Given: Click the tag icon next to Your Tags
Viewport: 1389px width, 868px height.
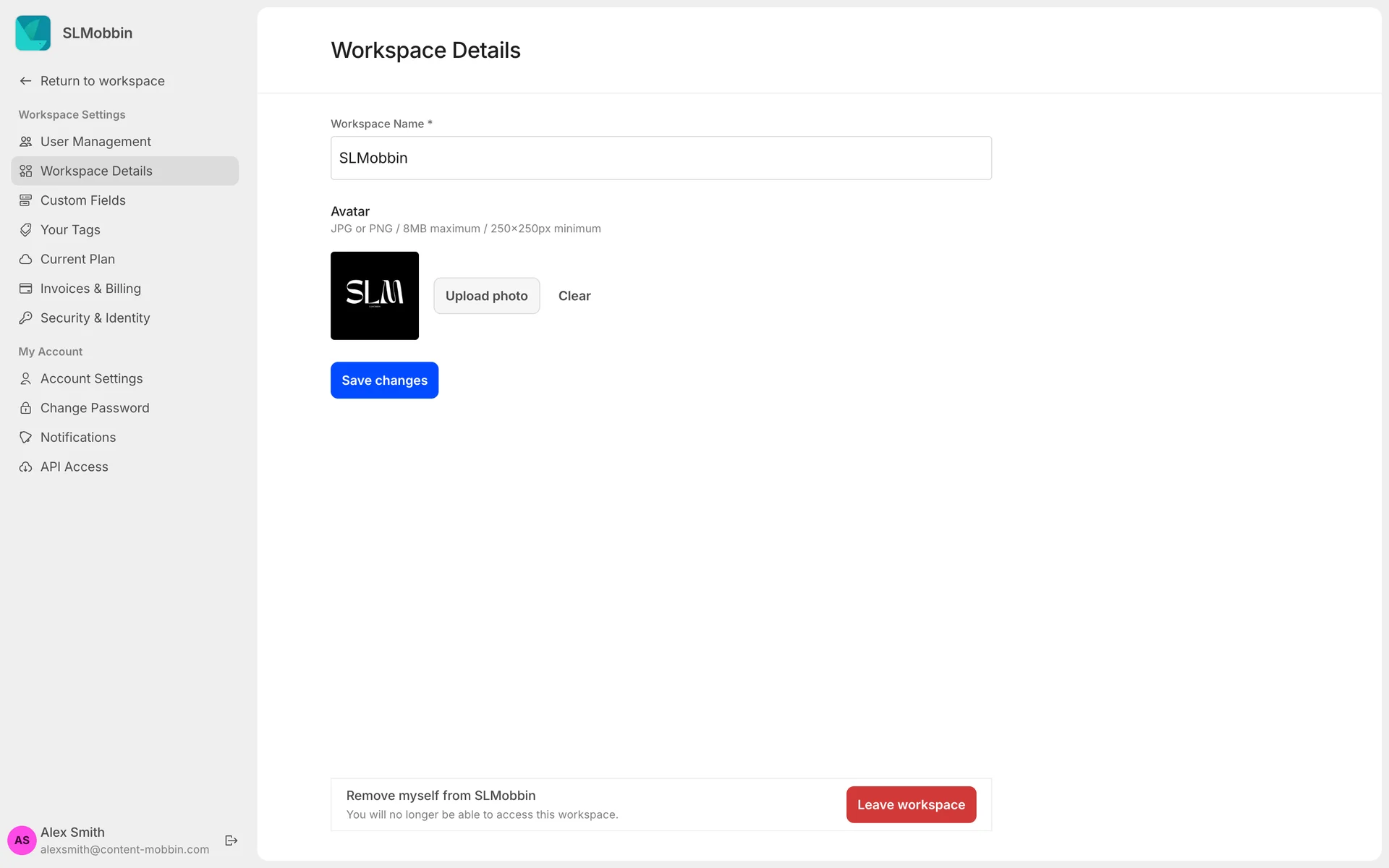Looking at the screenshot, I should coord(25,230).
